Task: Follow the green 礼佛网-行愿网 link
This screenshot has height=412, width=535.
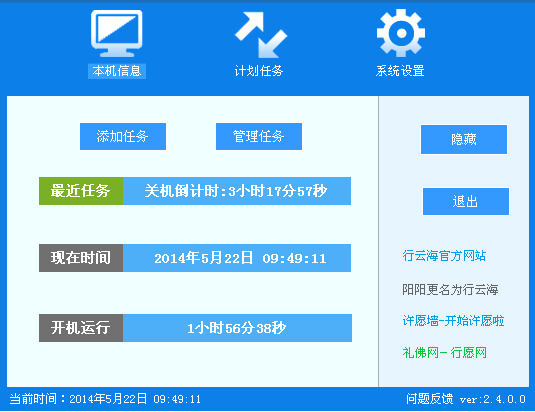Action: coord(445,353)
